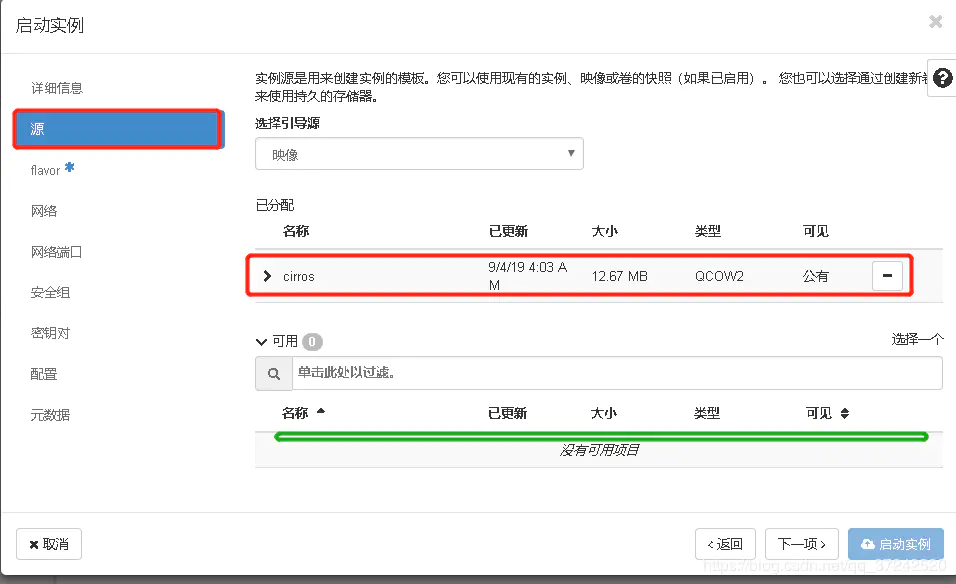The image size is (956, 584).
Task: Click the QCOW2 type cell
Action: click(x=719, y=276)
